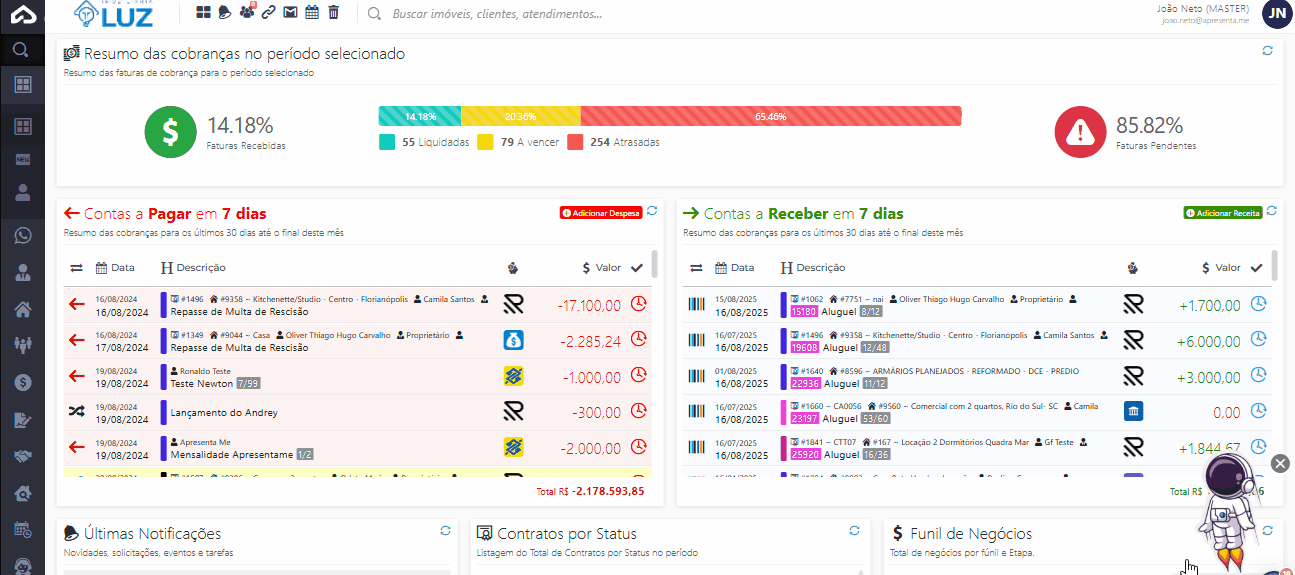1295x575 pixels.
Task: Open João Neto user avatar menu
Action: [1276, 13]
